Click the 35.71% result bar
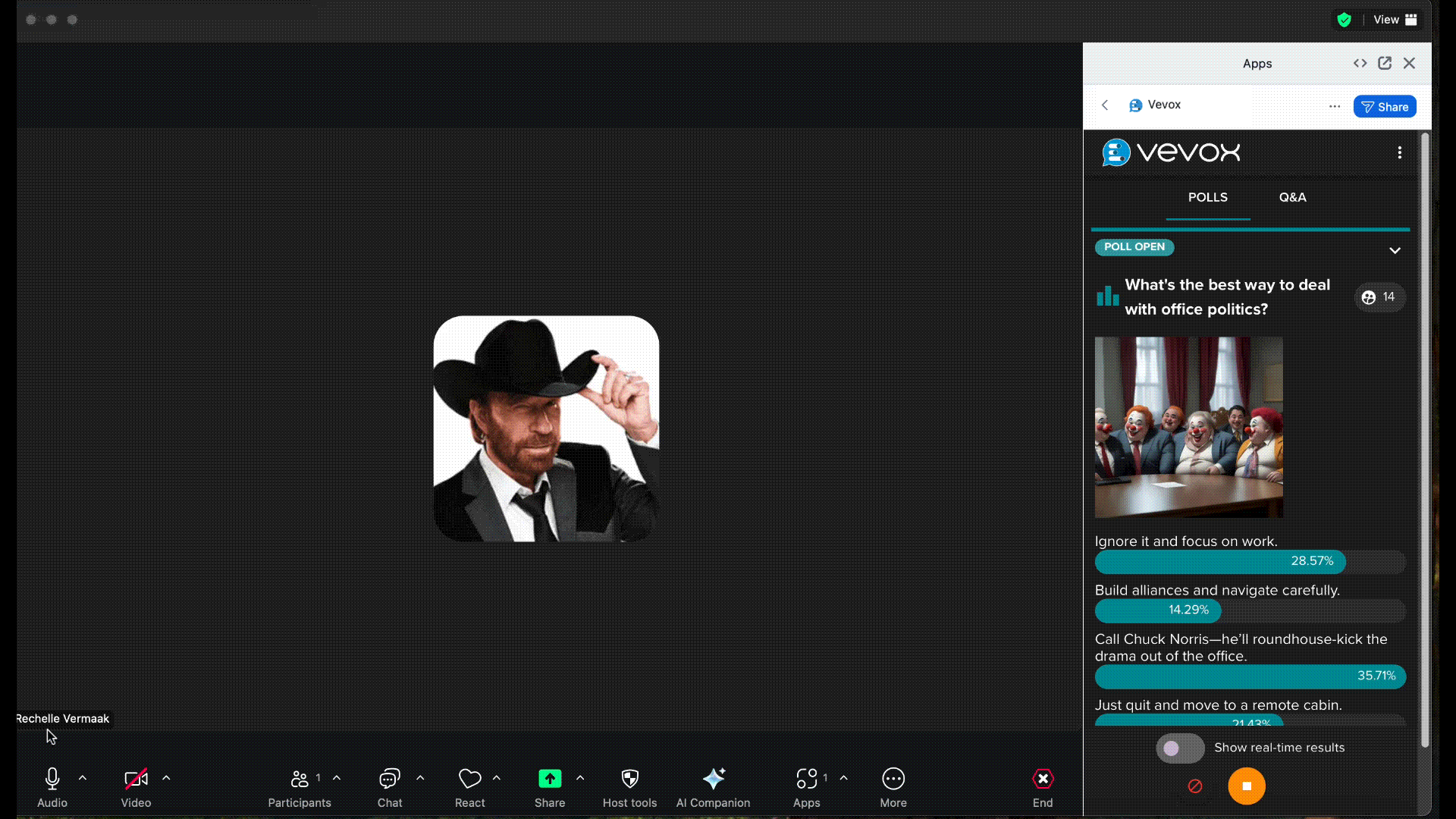 [x=1250, y=676]
